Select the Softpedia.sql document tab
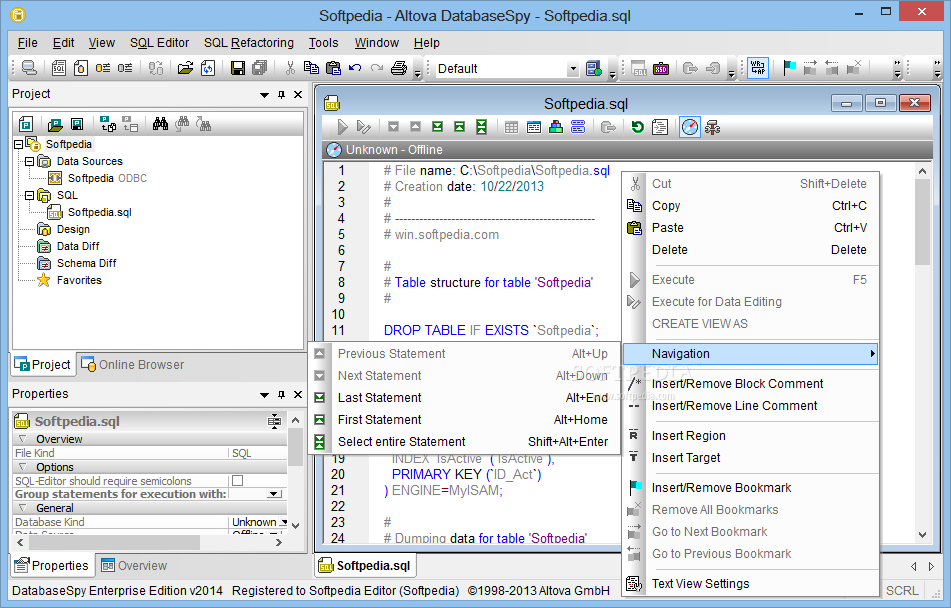This screenshot has width=951, height=608. [x=365, y=566]
